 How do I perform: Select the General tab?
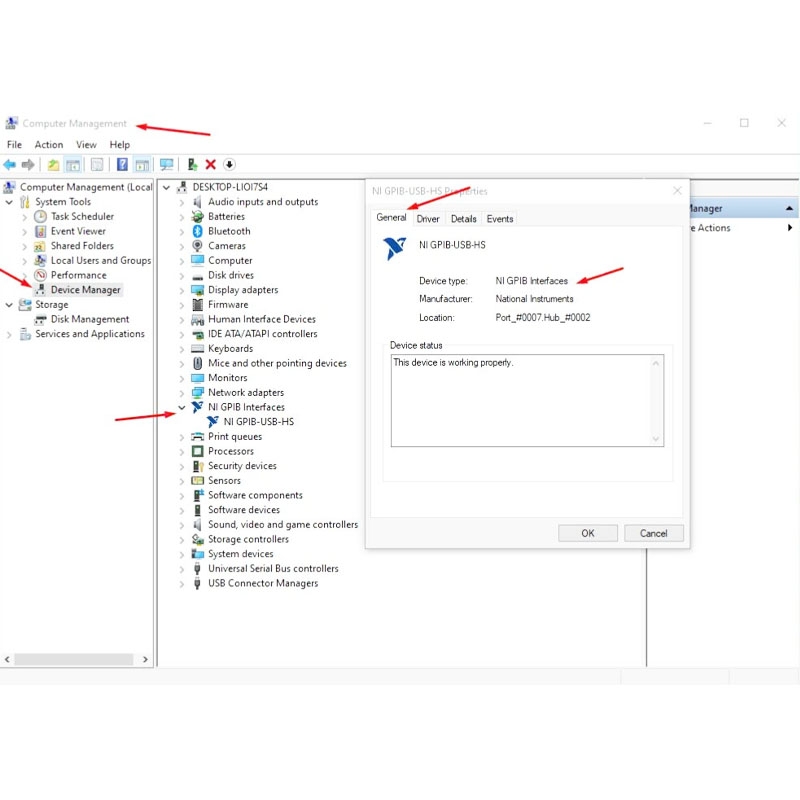tap(391, 217)
